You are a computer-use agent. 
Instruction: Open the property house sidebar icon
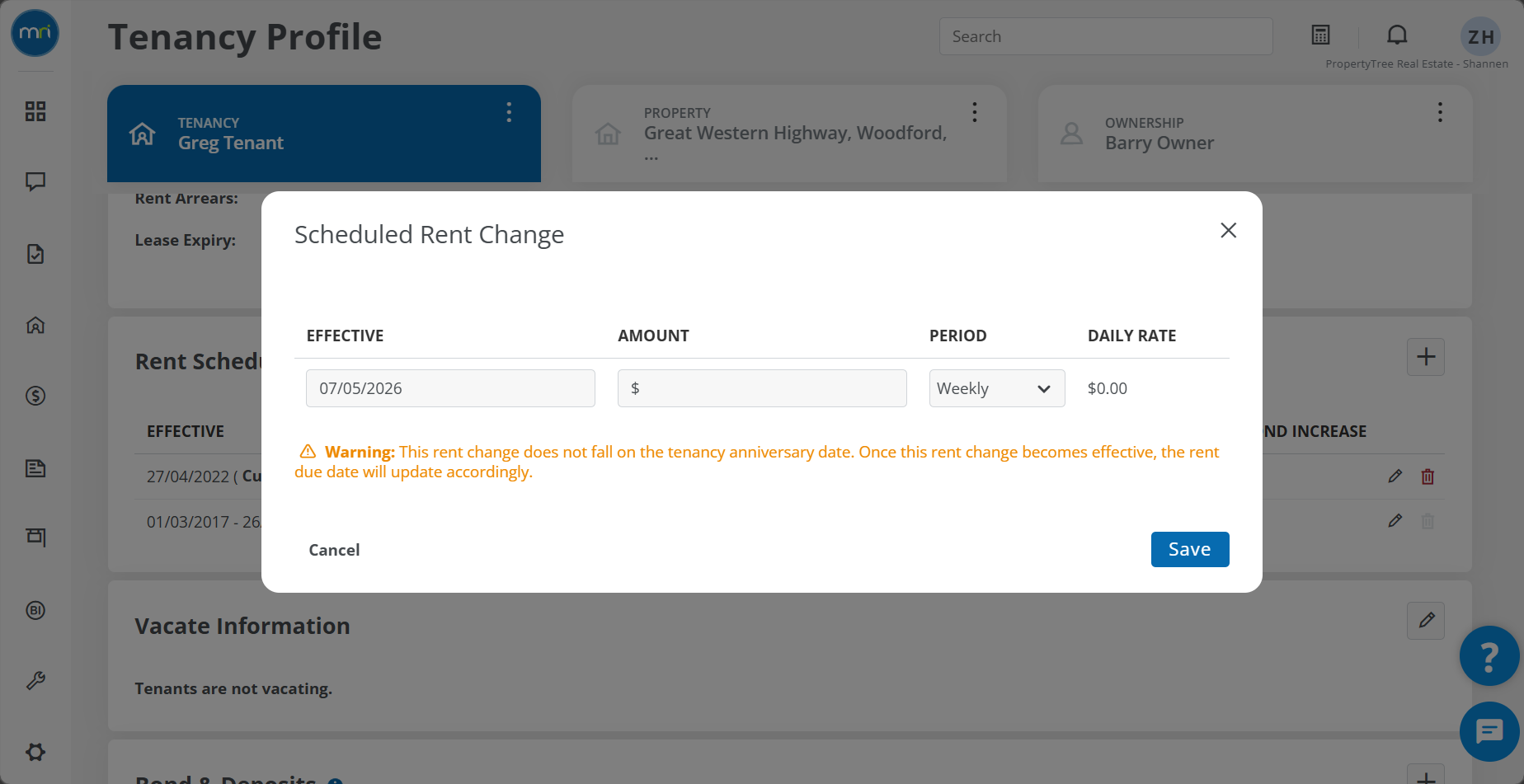click(35, 325)
